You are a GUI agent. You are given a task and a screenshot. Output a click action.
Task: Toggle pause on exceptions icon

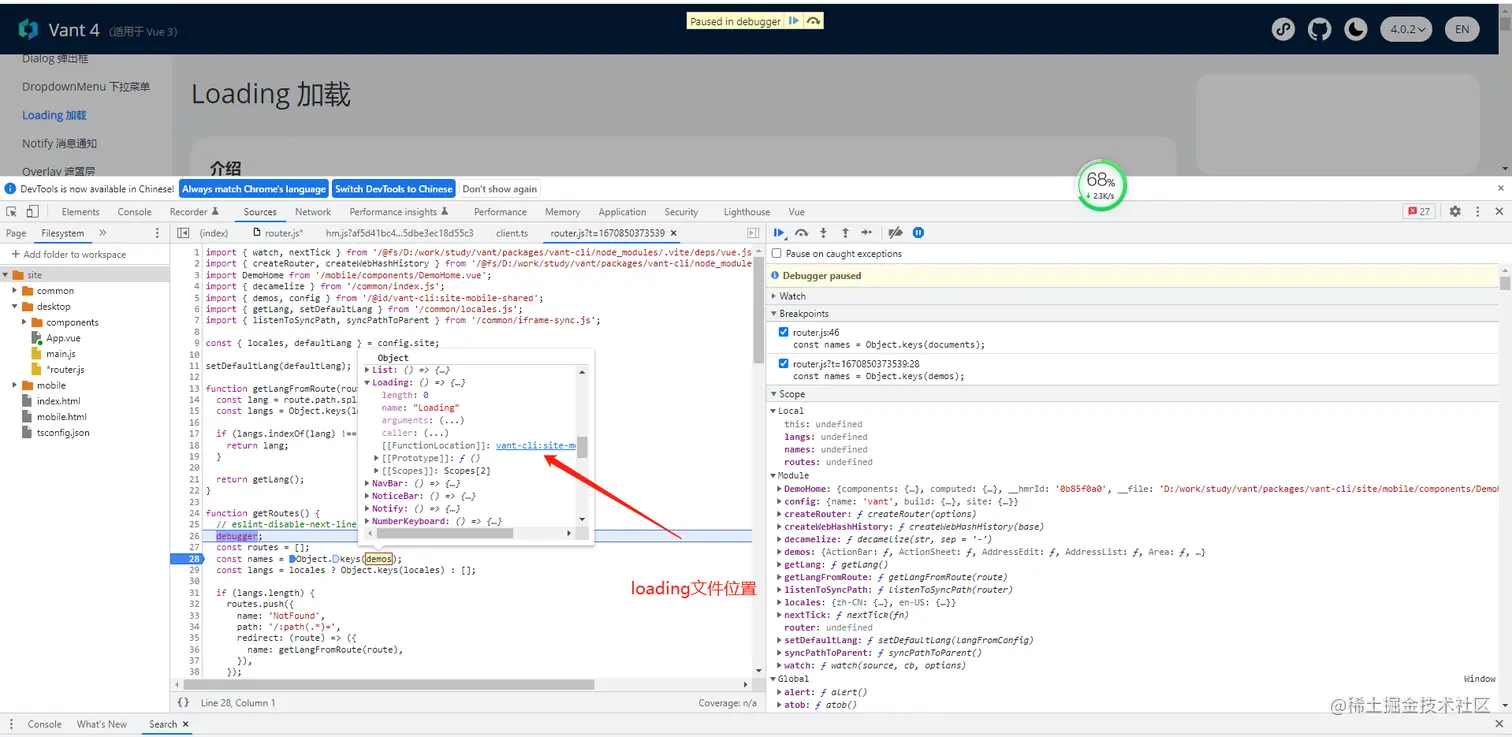(x=918, y=232)
